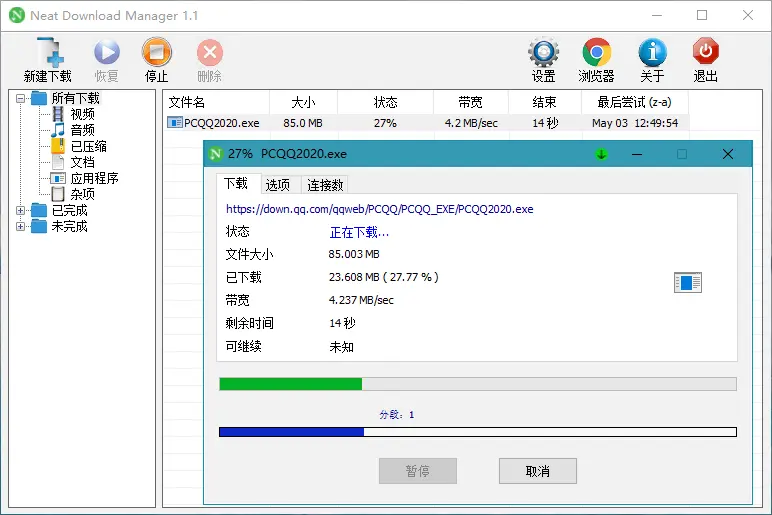Sort list by 大小 column header
Screen dimensions: 772x515
click(303, 102)
